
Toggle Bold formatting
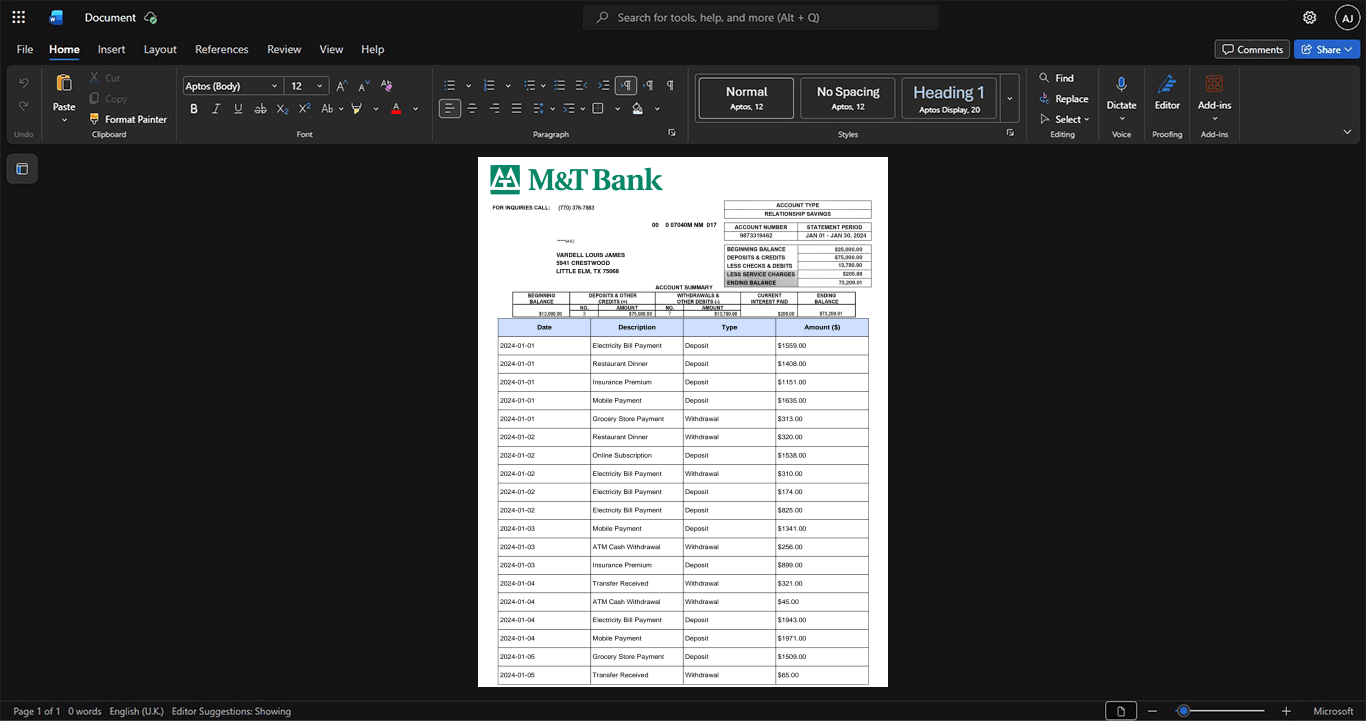click(194, 108)
